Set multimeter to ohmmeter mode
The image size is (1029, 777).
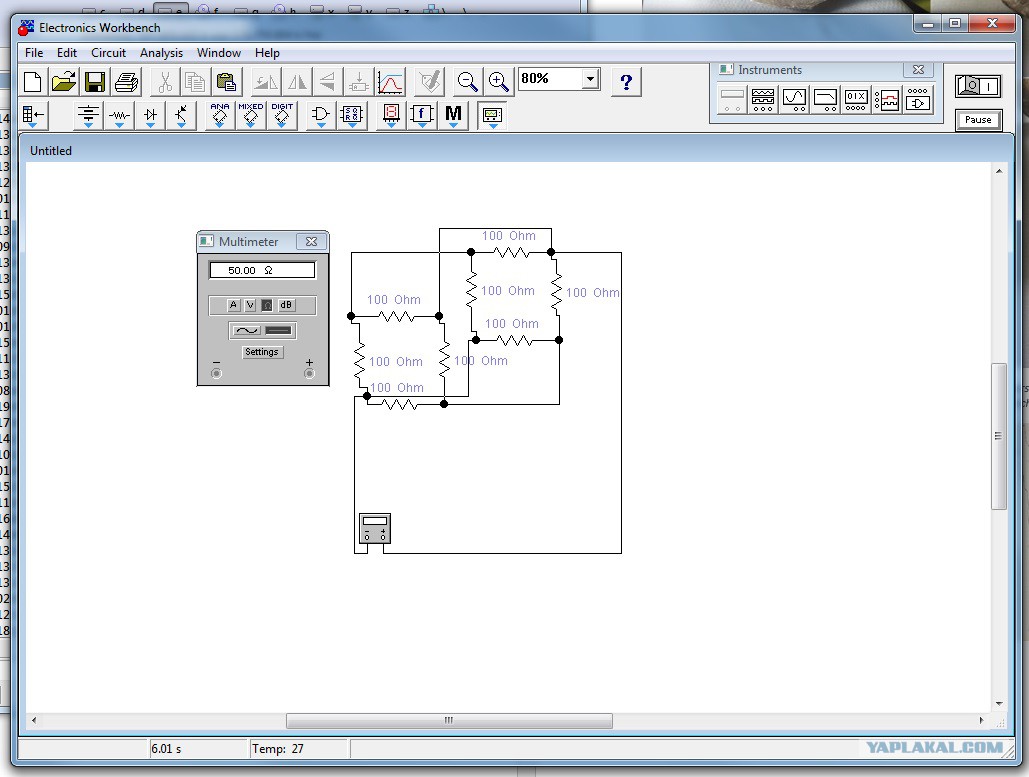(267, 305)
